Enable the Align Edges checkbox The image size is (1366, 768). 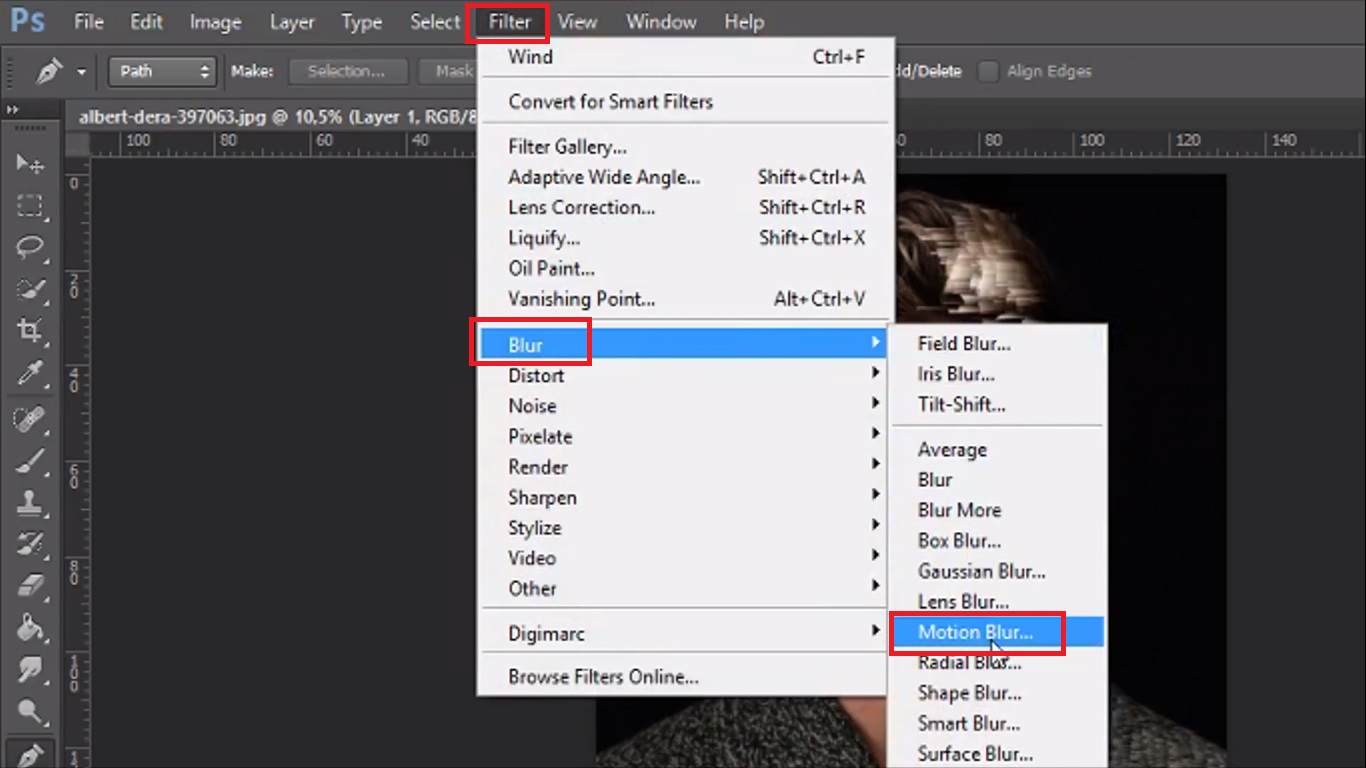988,71
